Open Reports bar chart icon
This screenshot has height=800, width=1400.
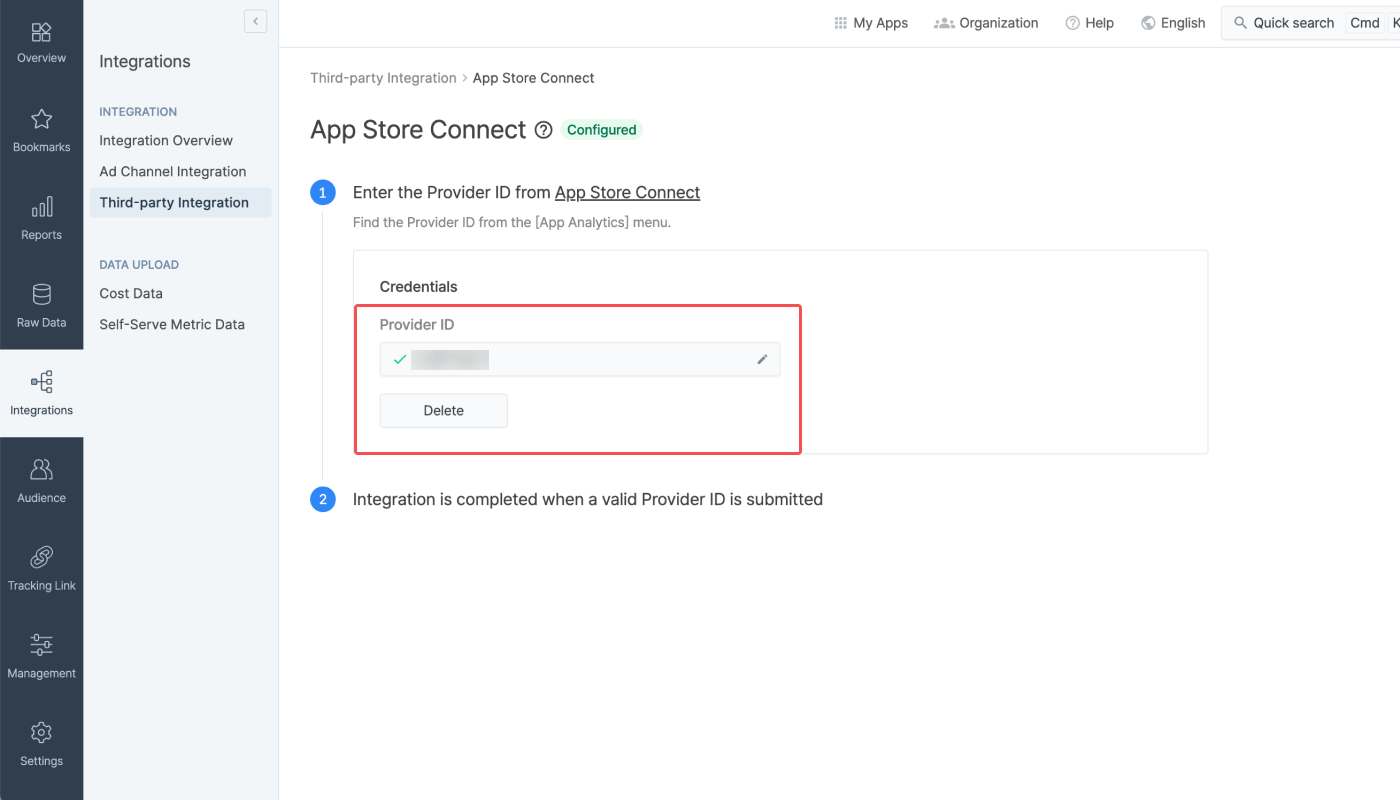[41, 207]
